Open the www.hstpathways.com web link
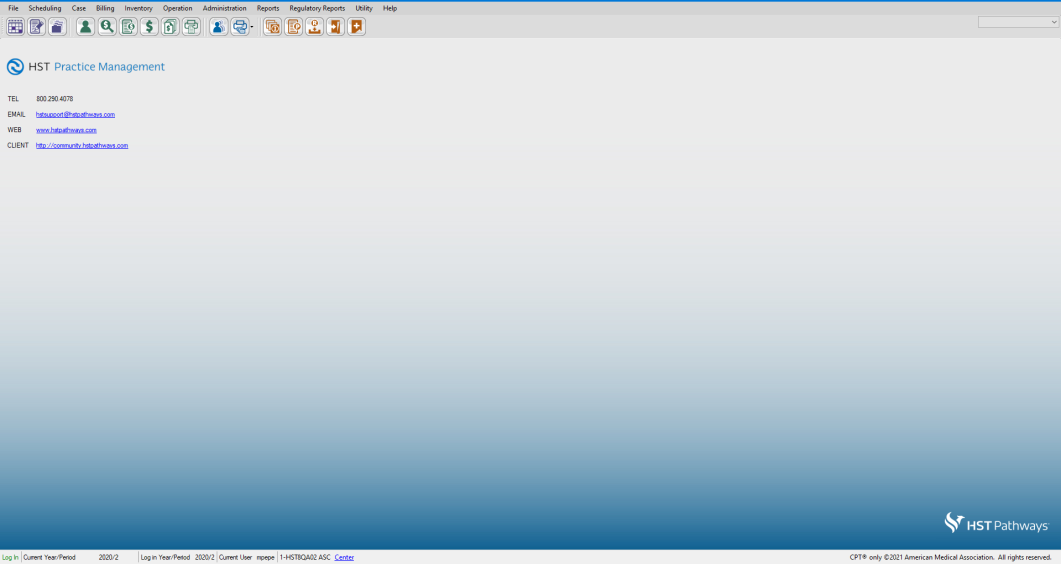 [66, 130]
